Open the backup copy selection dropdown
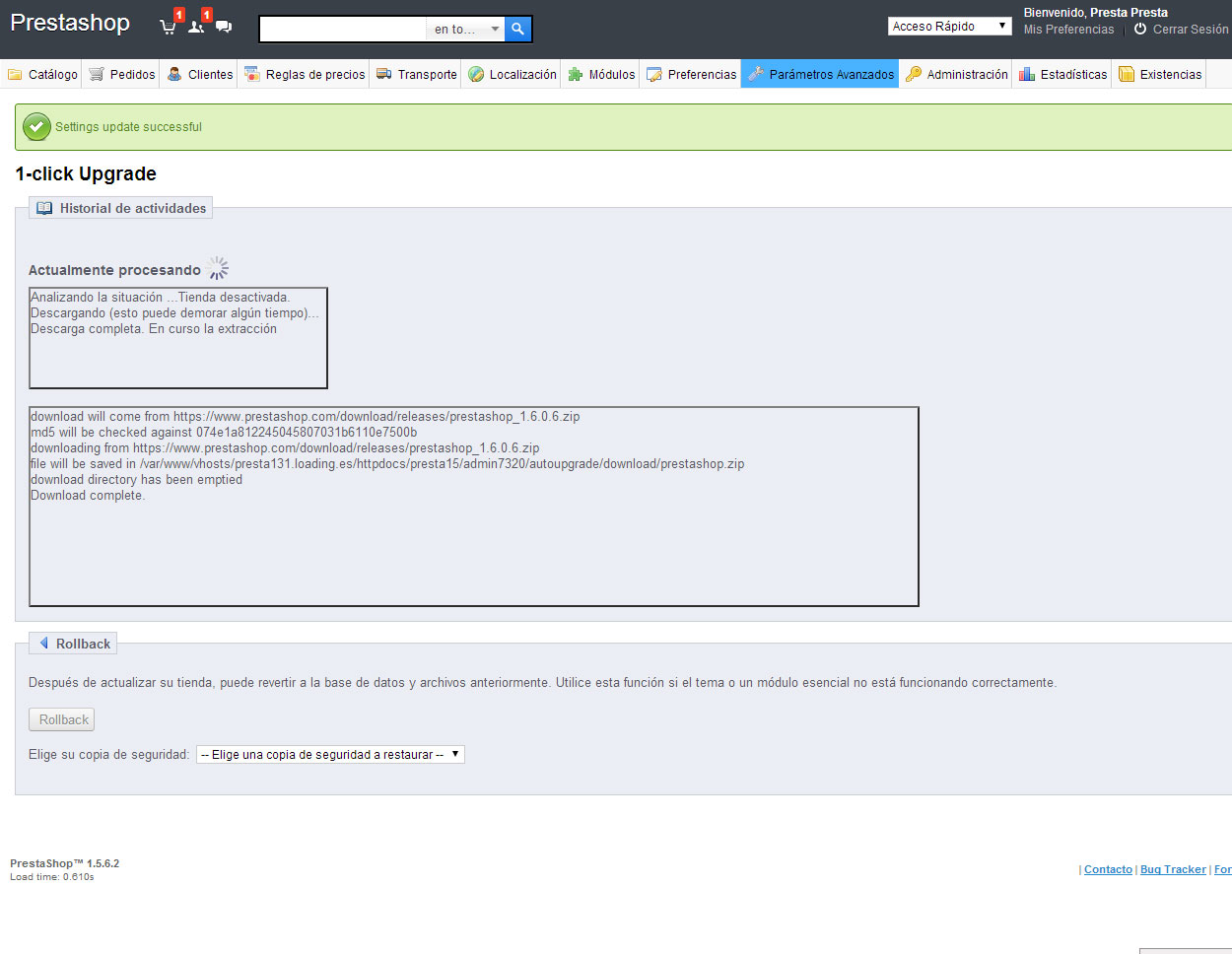 [x=330, y=754]
